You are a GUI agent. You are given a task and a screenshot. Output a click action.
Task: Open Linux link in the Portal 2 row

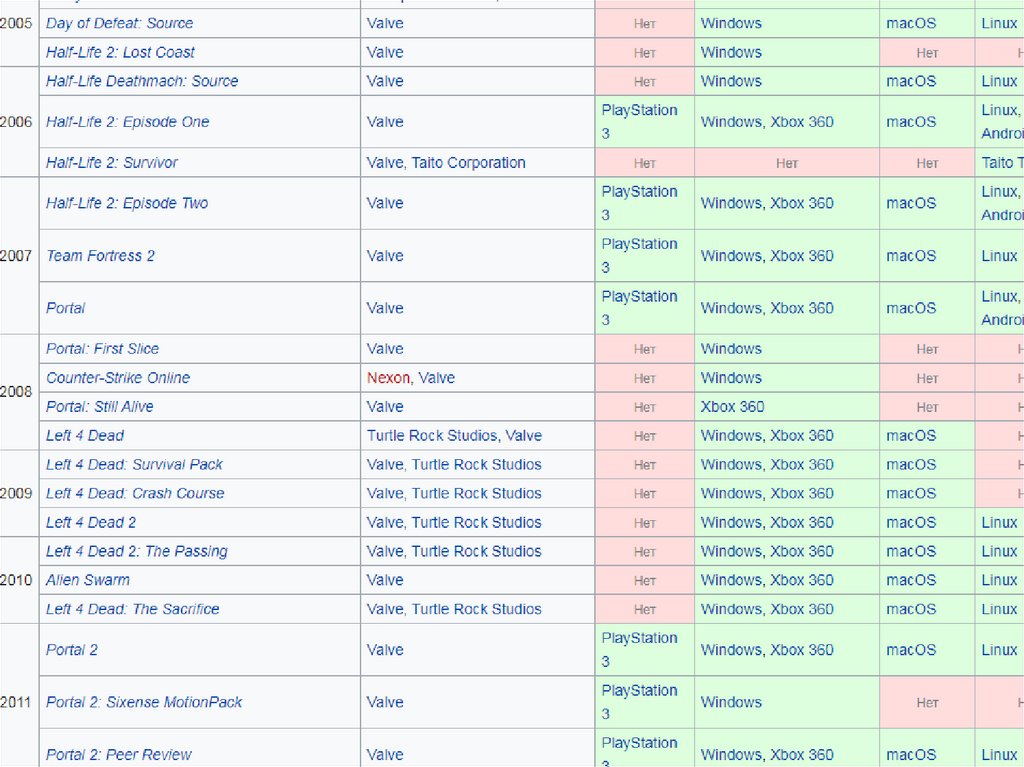(x=999, y=650)
